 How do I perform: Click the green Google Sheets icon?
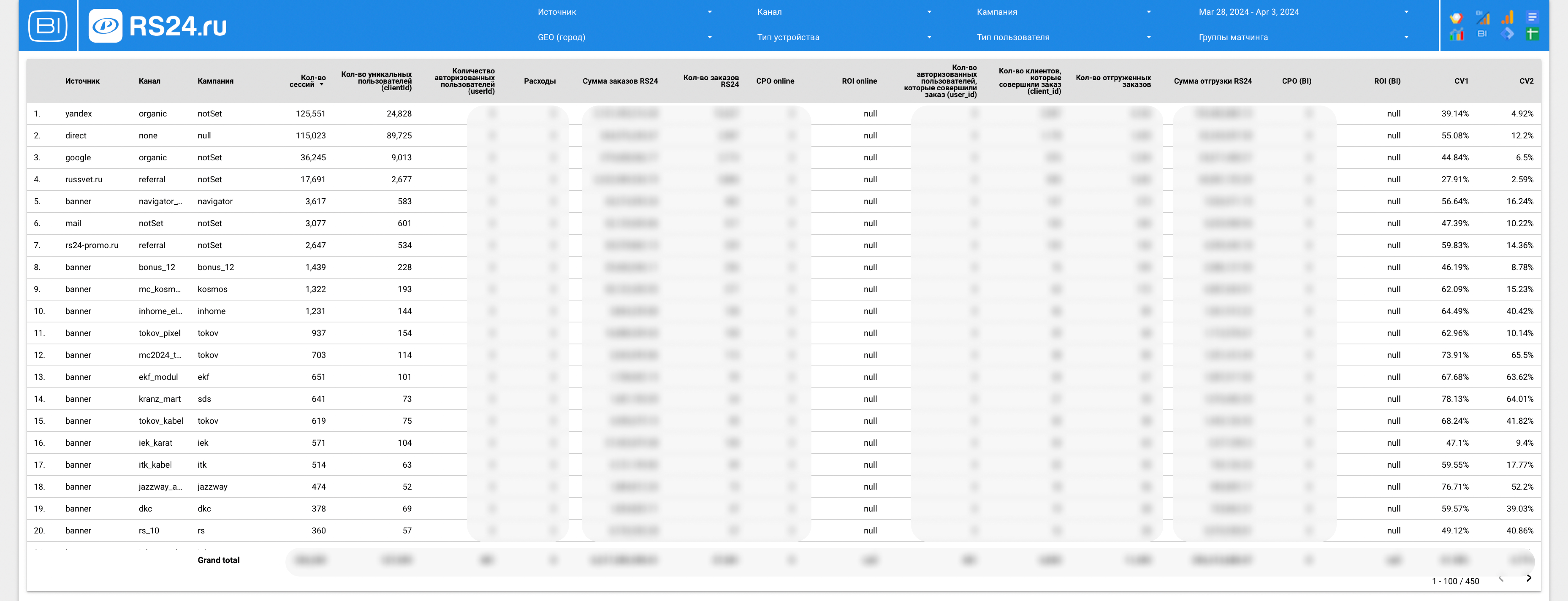pyautogui.click(x=1533, y=33)
